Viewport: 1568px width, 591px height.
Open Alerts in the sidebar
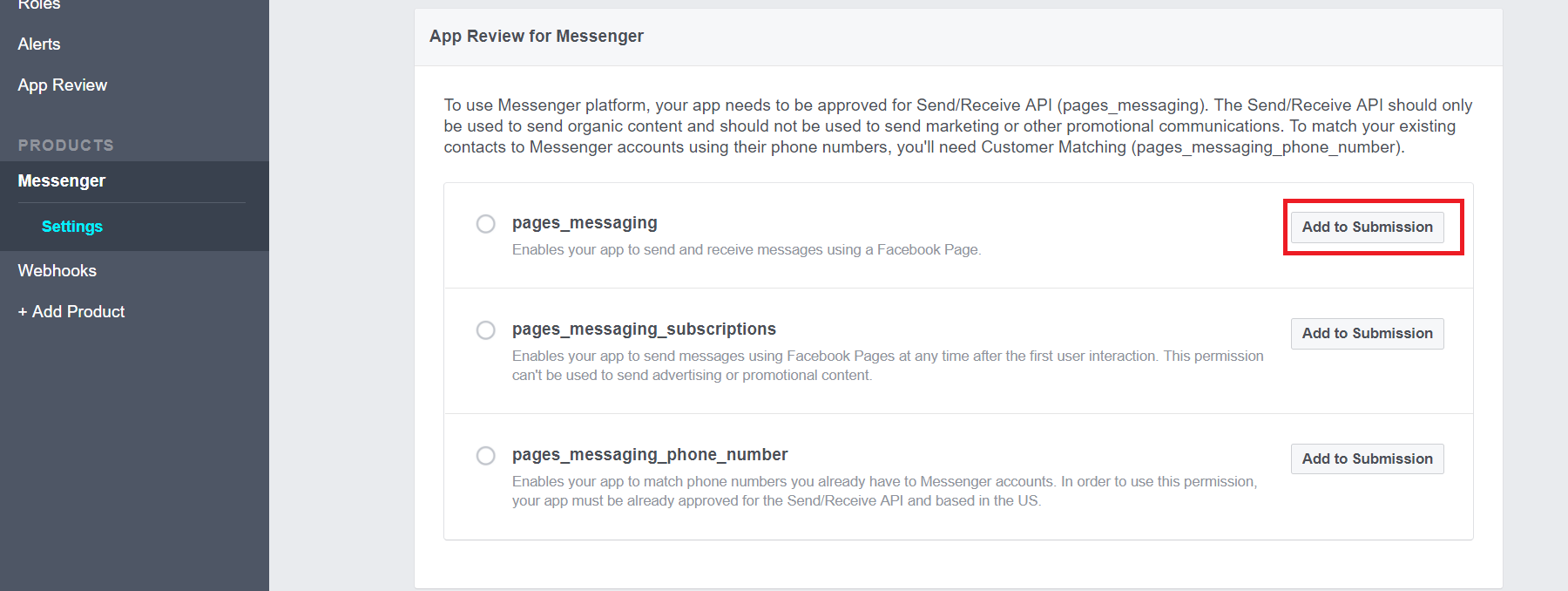(39, 44)
